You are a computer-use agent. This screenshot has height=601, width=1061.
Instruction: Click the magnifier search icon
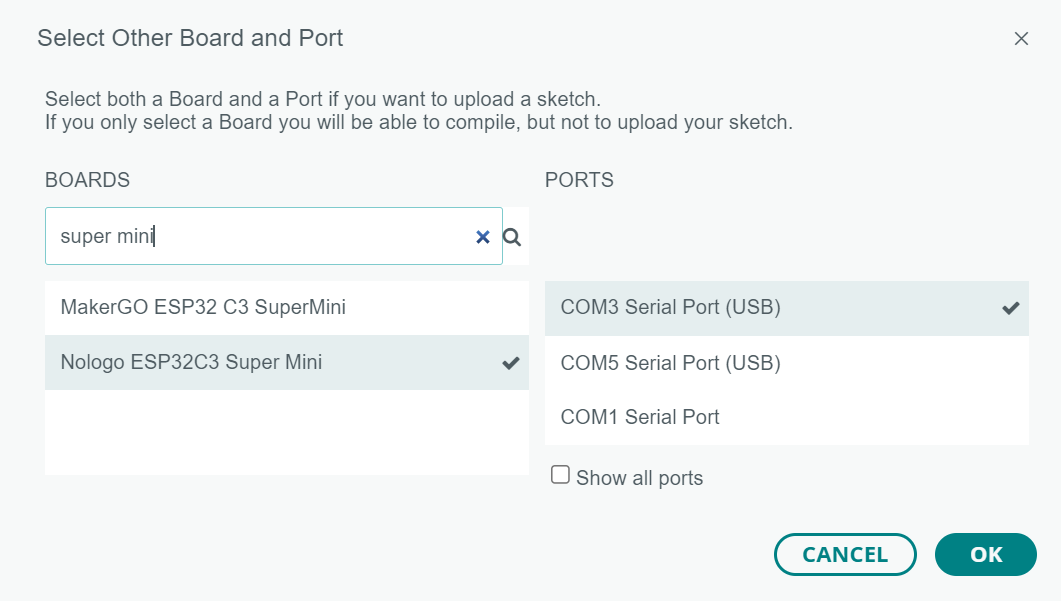pos(512,237)
